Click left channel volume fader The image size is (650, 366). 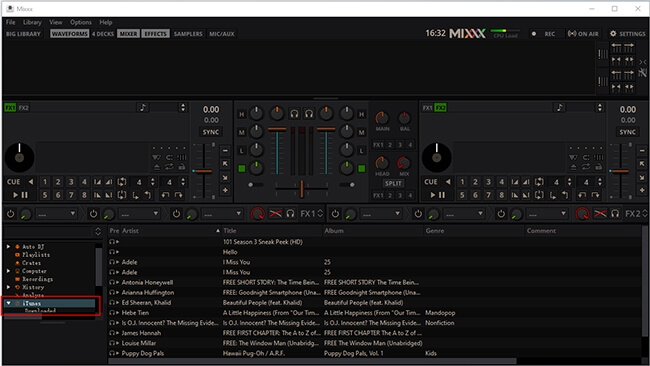pyautogui.click(x=277, y=130)
